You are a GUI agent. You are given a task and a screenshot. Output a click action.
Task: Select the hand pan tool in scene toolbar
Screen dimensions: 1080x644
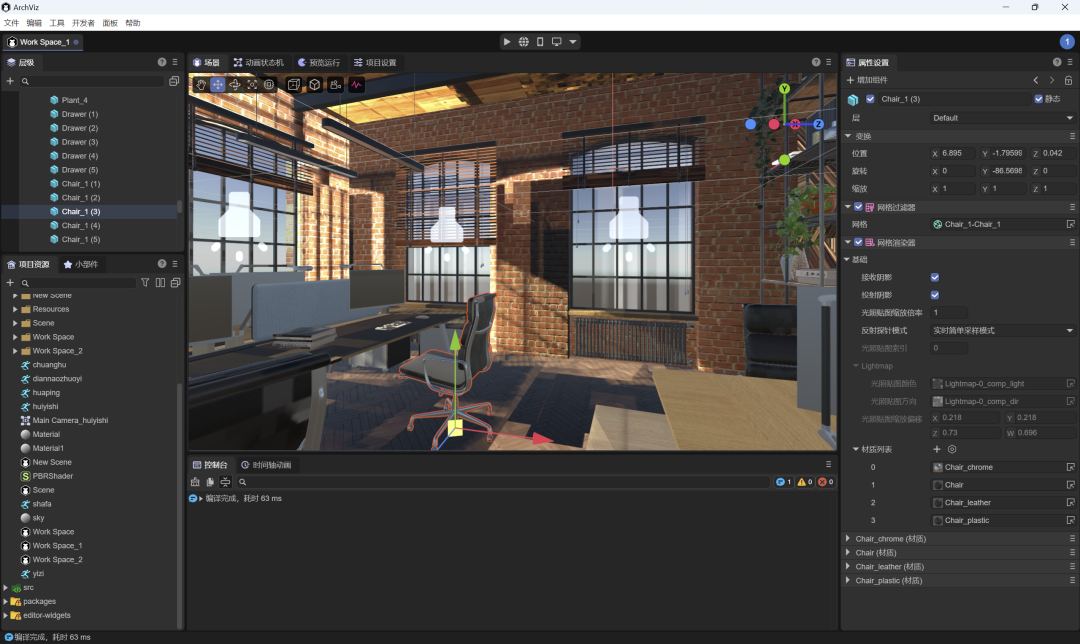(x=200, y=85)
